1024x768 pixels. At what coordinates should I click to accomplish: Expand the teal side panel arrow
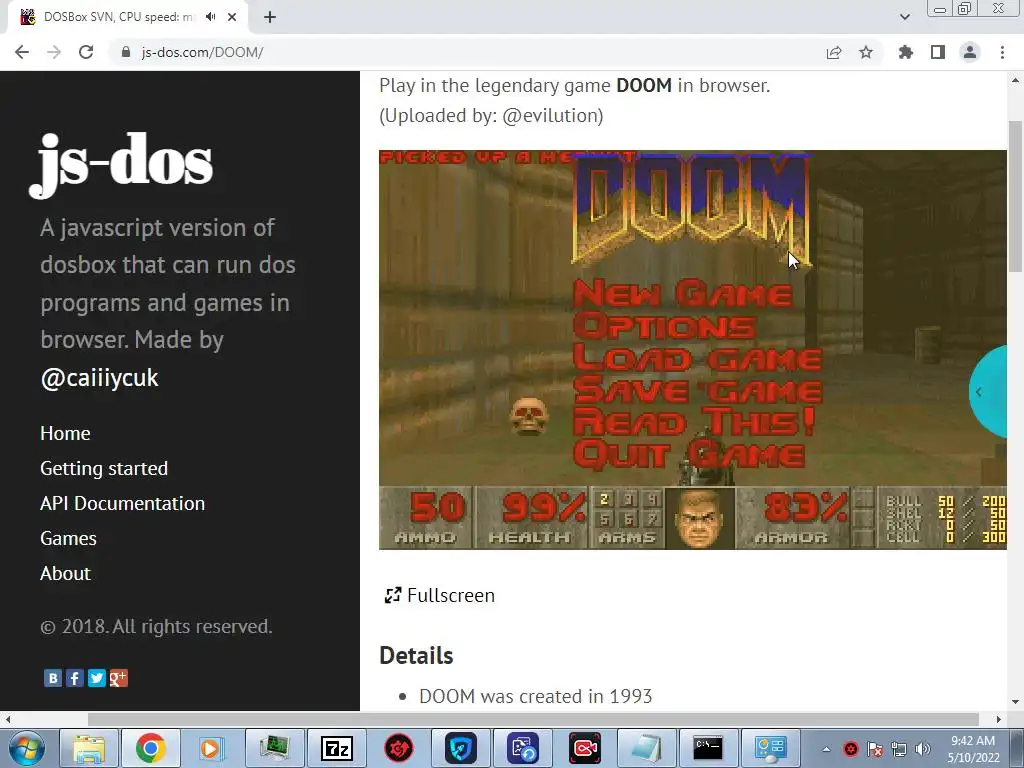coord(978,392)
